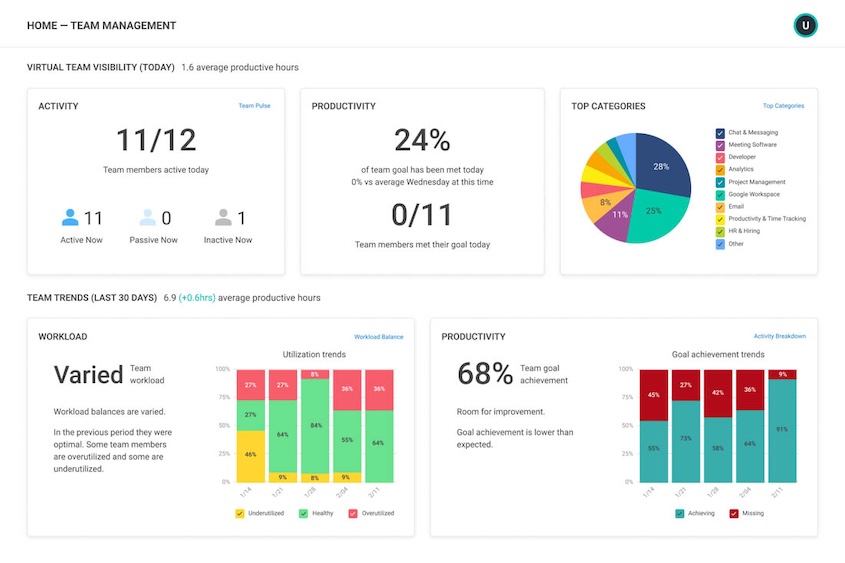Open the user avatar profile icon
845x563 pixels.
pos(805,26)
